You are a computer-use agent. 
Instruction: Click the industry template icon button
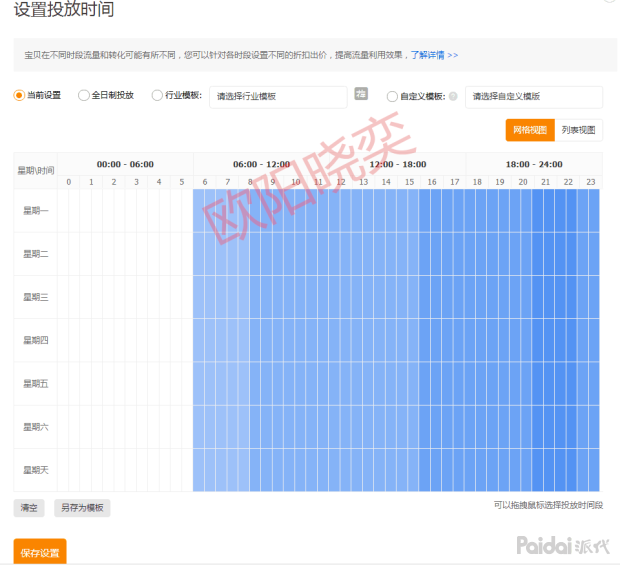click(361, 94)
